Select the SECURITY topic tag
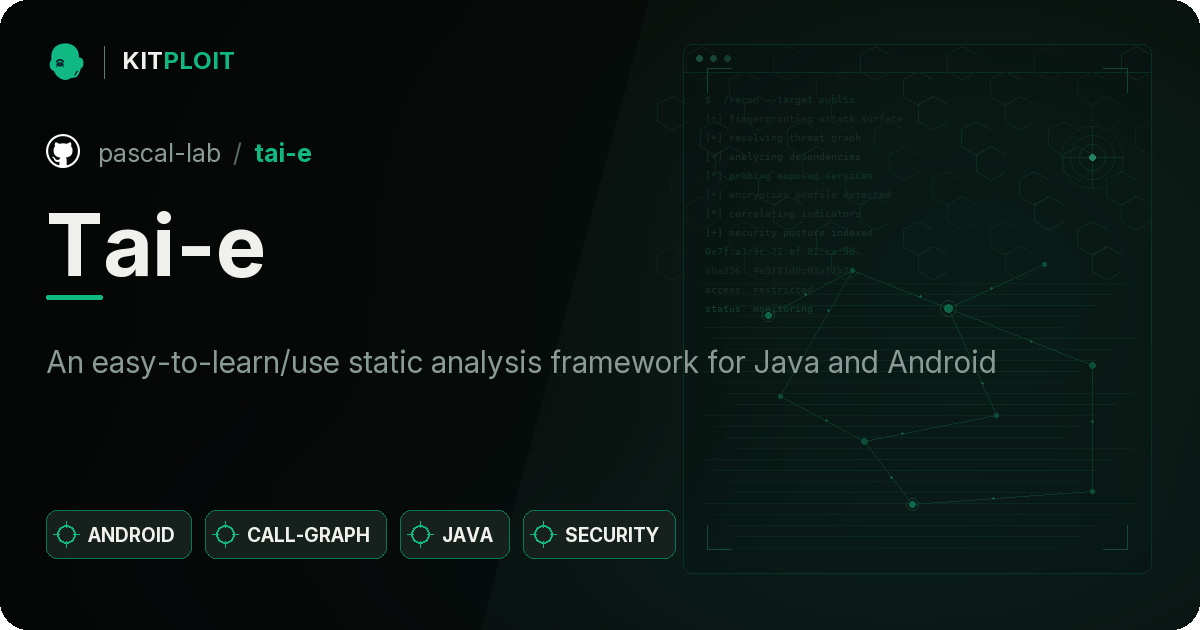 pyautogui.click(x=599, y=534)
